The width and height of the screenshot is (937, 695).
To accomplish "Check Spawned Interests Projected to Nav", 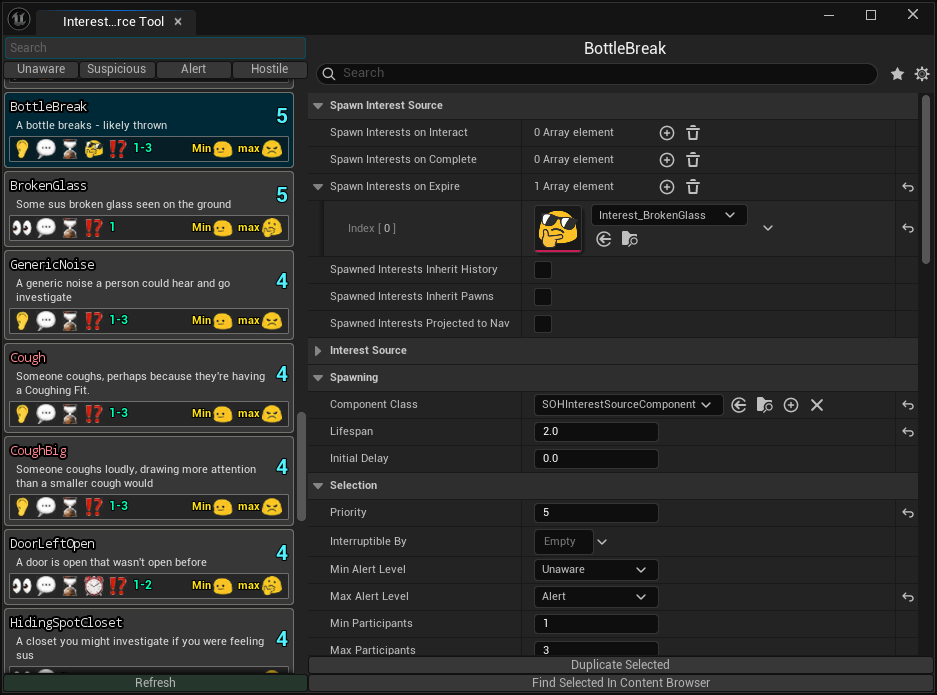I will coord(543,324).
